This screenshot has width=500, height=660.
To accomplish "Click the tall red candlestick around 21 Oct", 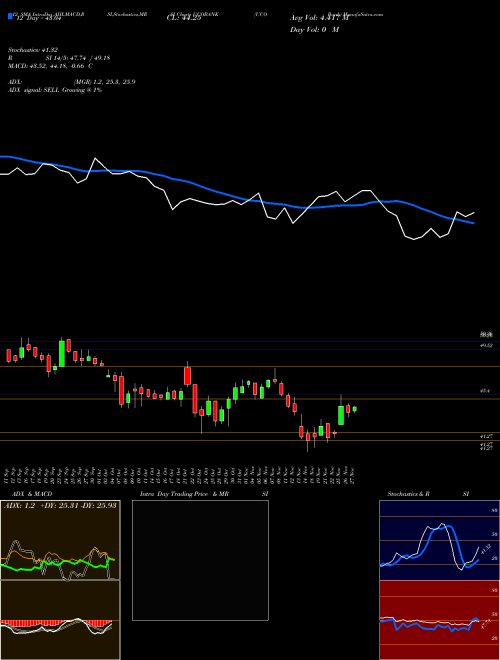I will (187, 376).
